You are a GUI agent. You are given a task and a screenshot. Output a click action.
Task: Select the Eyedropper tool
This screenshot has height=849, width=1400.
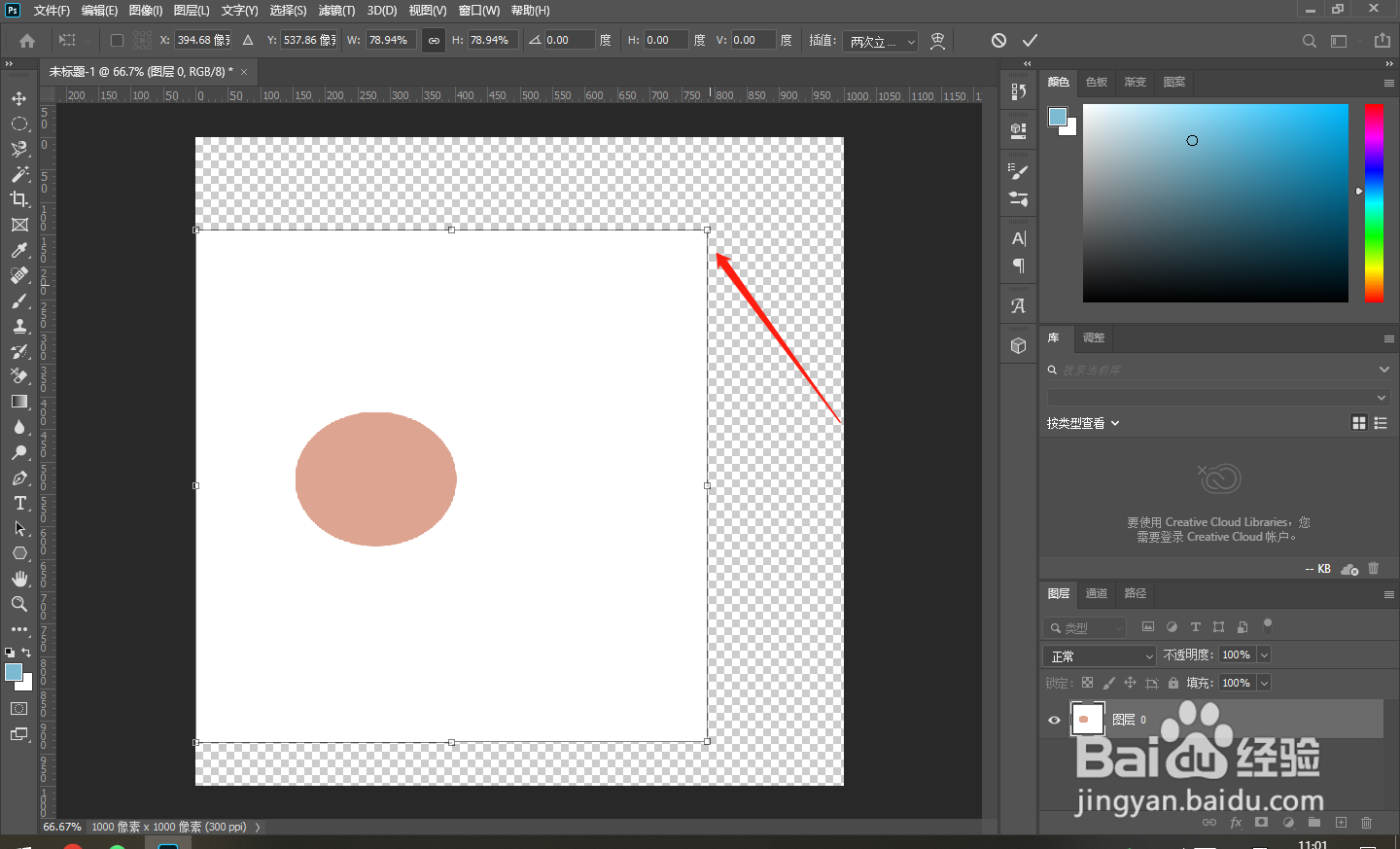pos(19,251)
